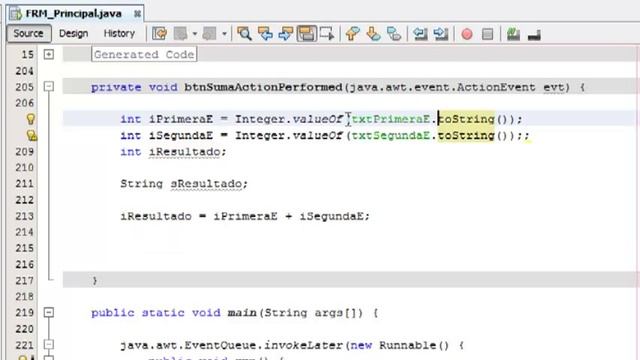Click the warning hint on iSegundaE line

point(31,136)
